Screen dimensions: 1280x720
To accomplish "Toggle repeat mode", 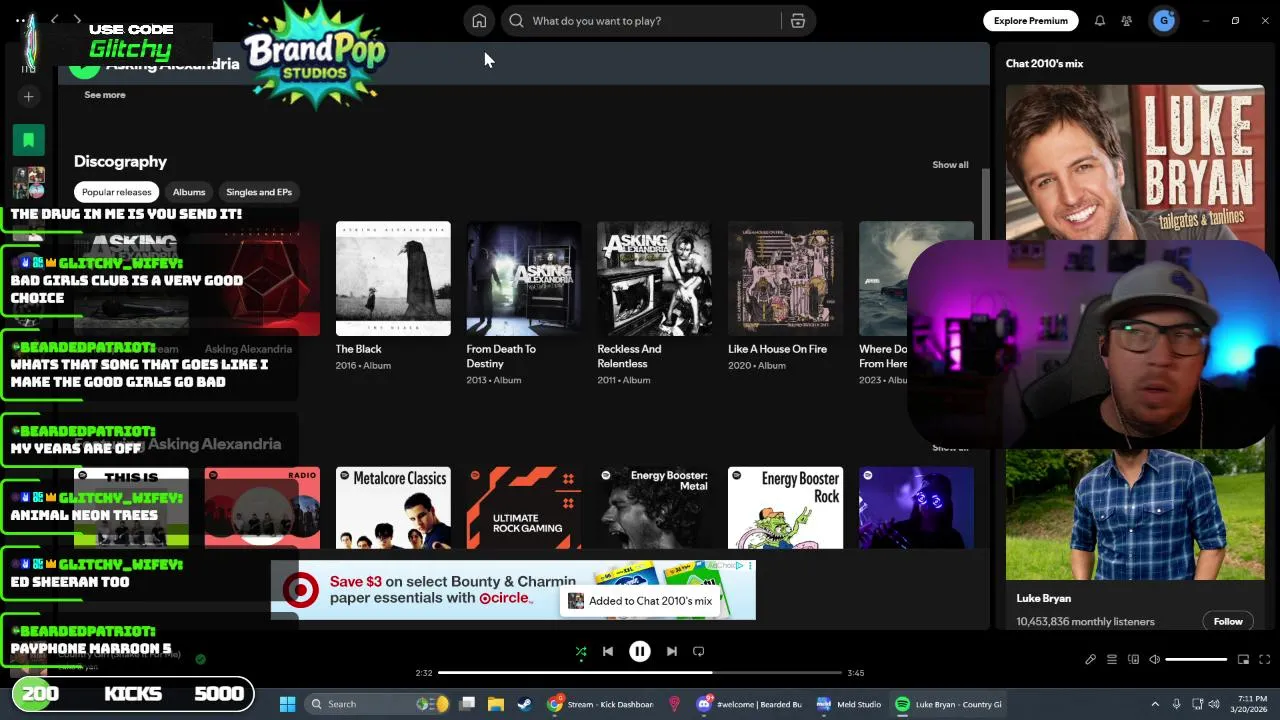I will click(699, 652).
